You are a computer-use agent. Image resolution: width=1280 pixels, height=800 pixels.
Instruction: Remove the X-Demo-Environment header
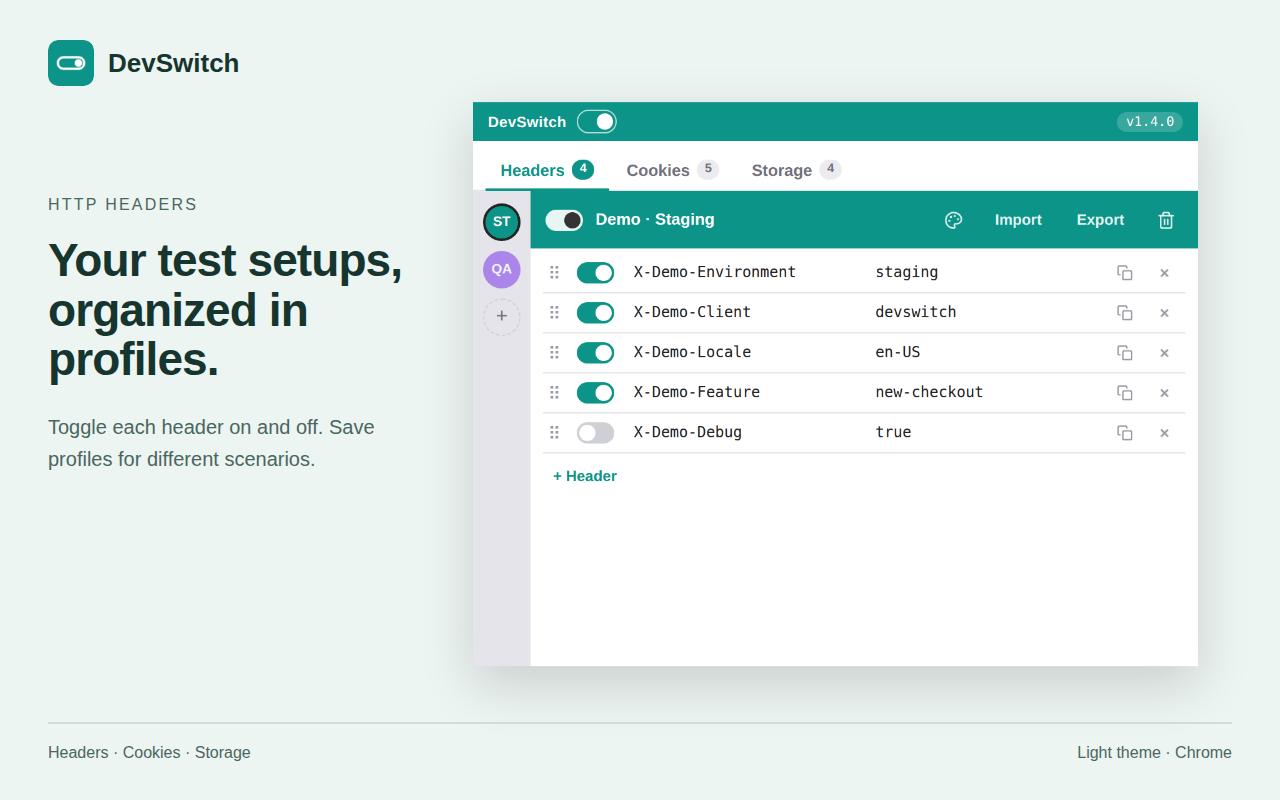1164,273
